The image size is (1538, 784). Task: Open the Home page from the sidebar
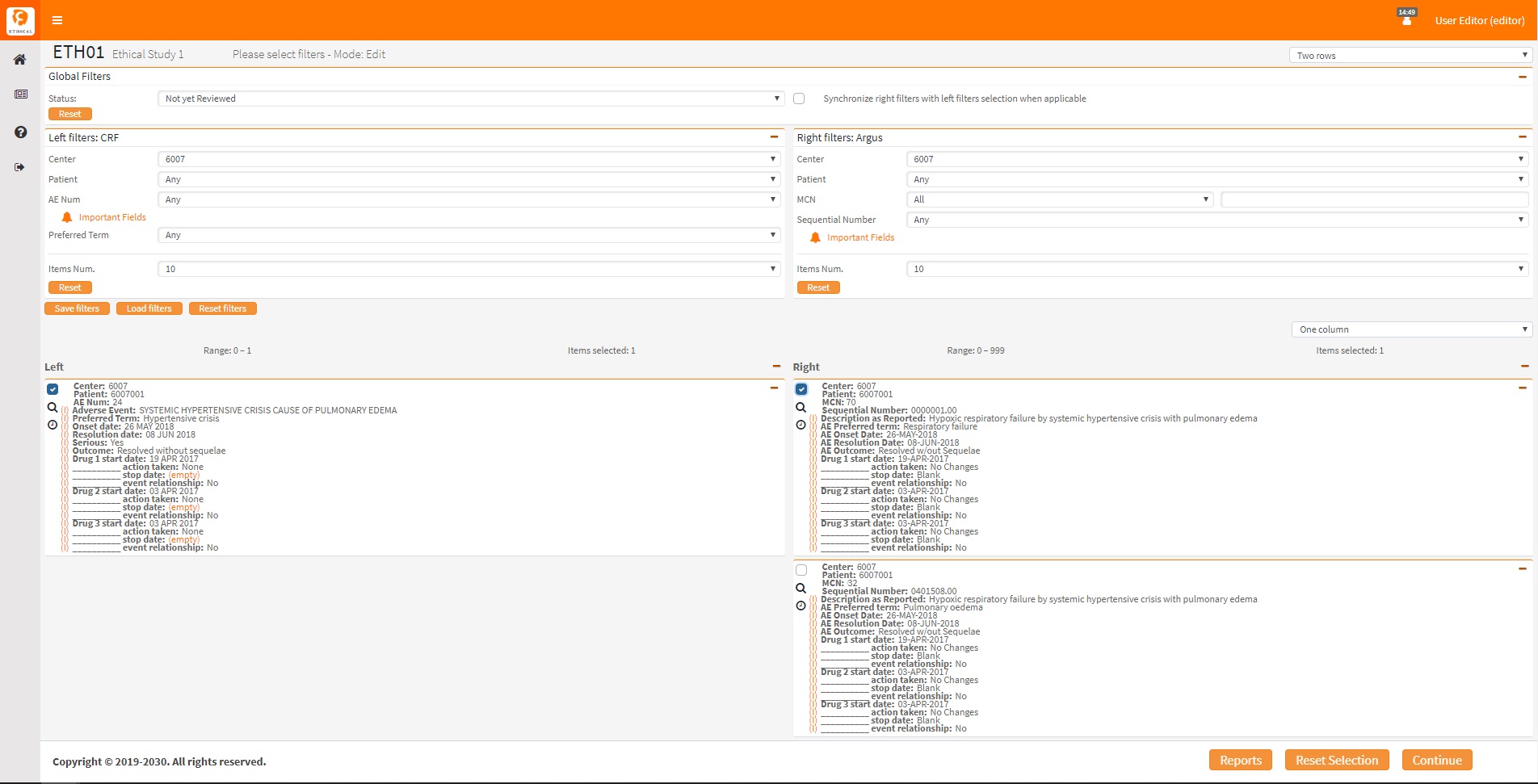coord(19,59)
